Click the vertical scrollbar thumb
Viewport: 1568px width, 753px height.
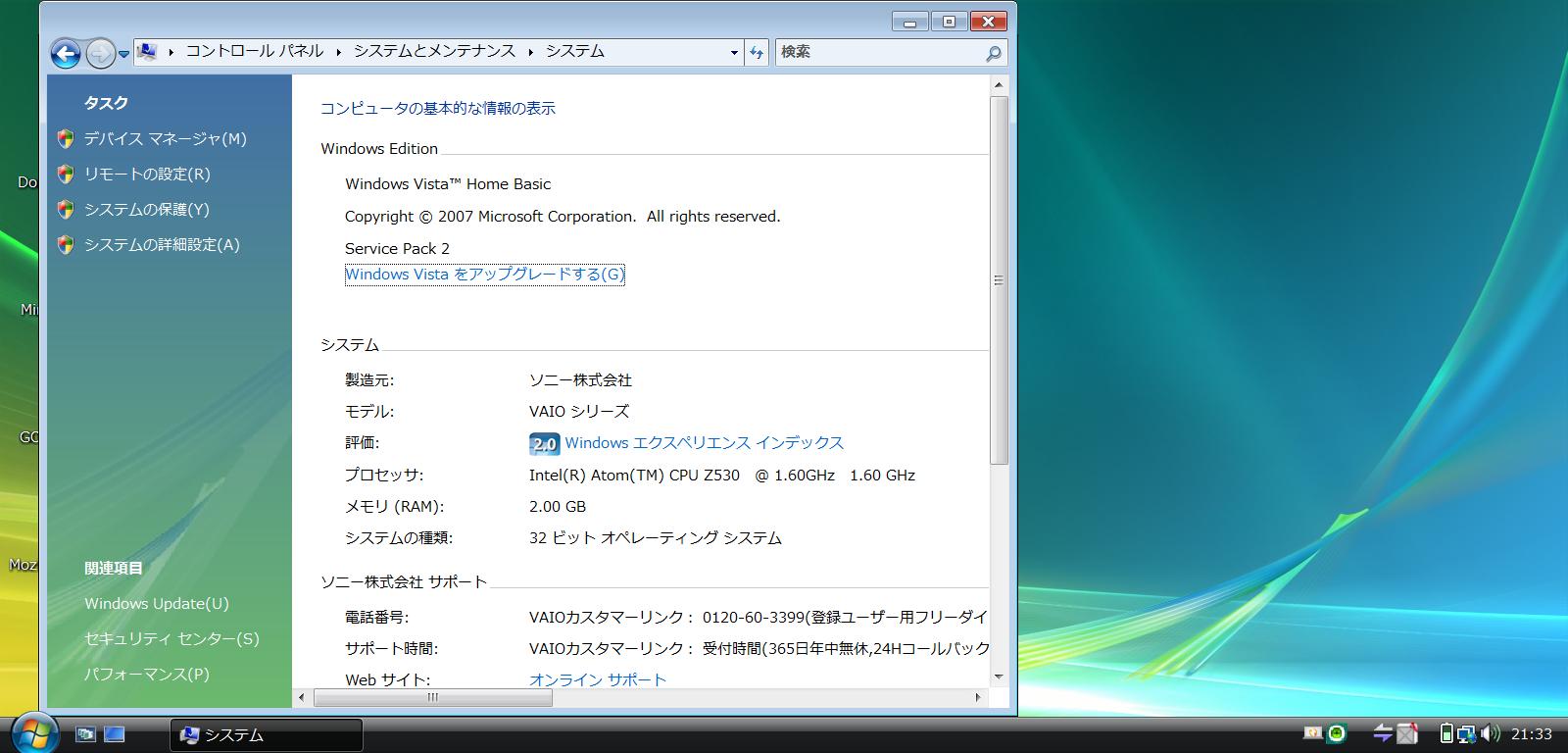pos(999,279)
